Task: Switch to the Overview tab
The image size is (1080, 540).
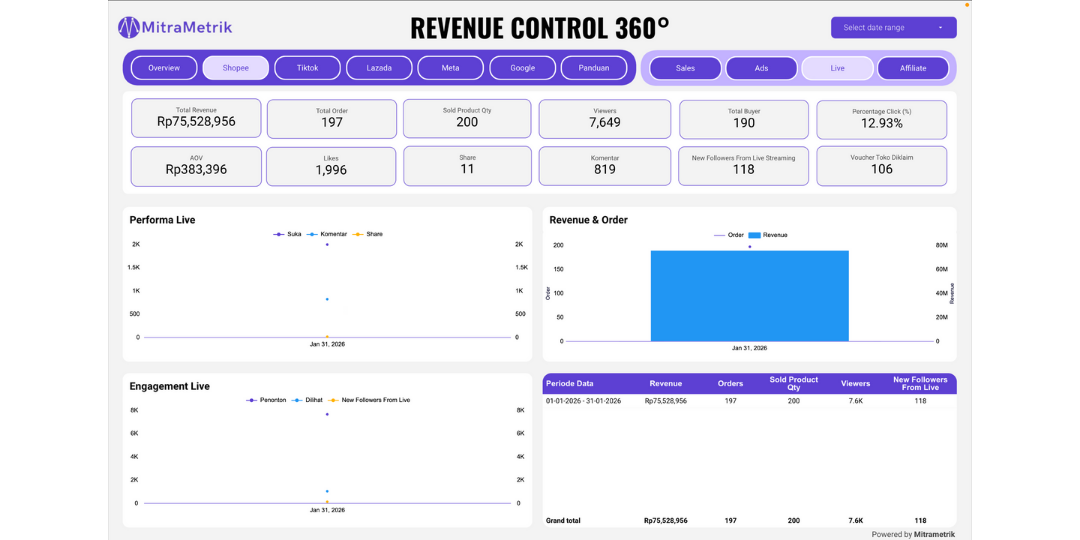Action: pyautogui.click(x=164, y=68)
